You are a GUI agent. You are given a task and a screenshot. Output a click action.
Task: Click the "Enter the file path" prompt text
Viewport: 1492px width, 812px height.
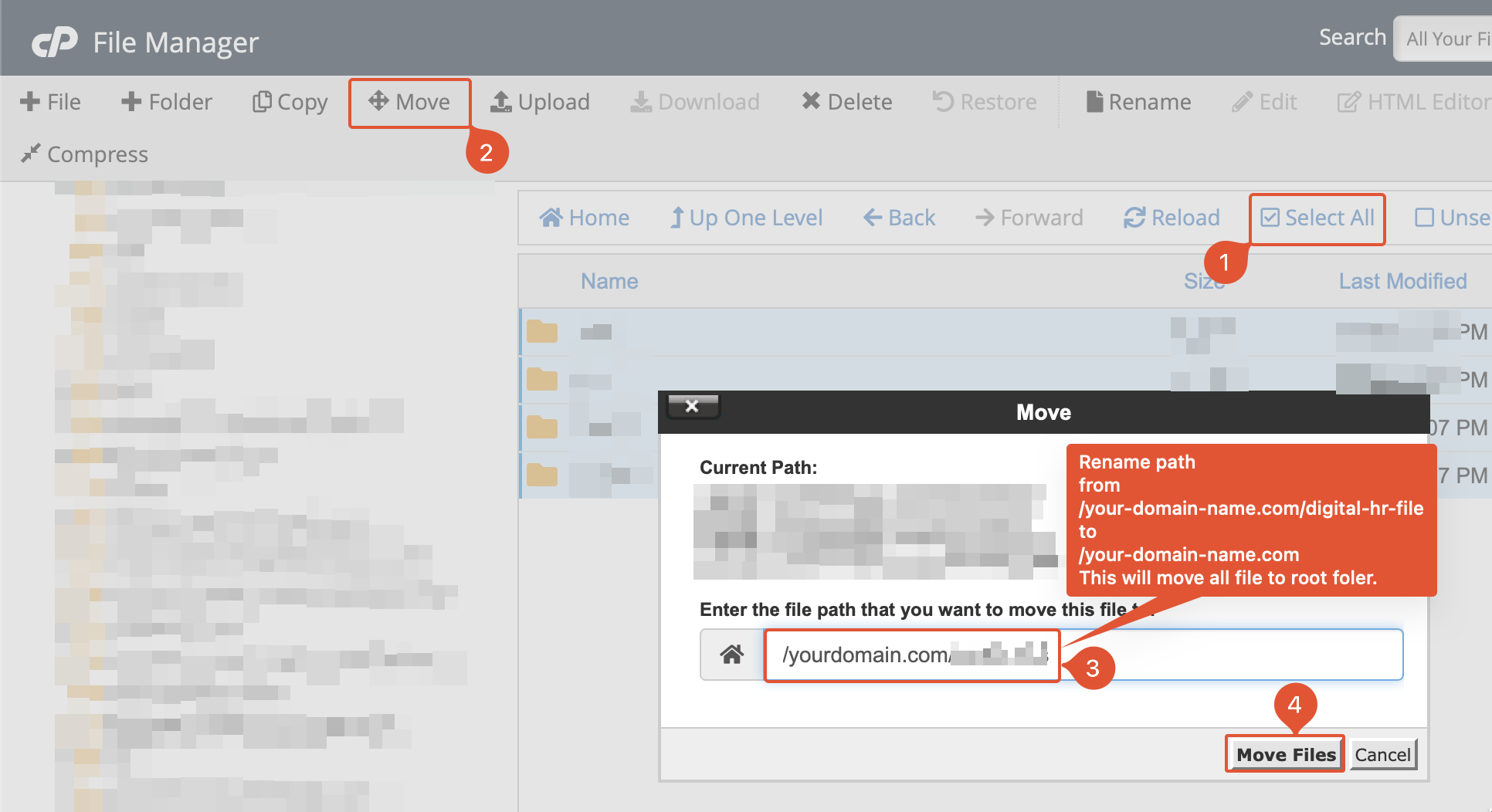[927, 610]
